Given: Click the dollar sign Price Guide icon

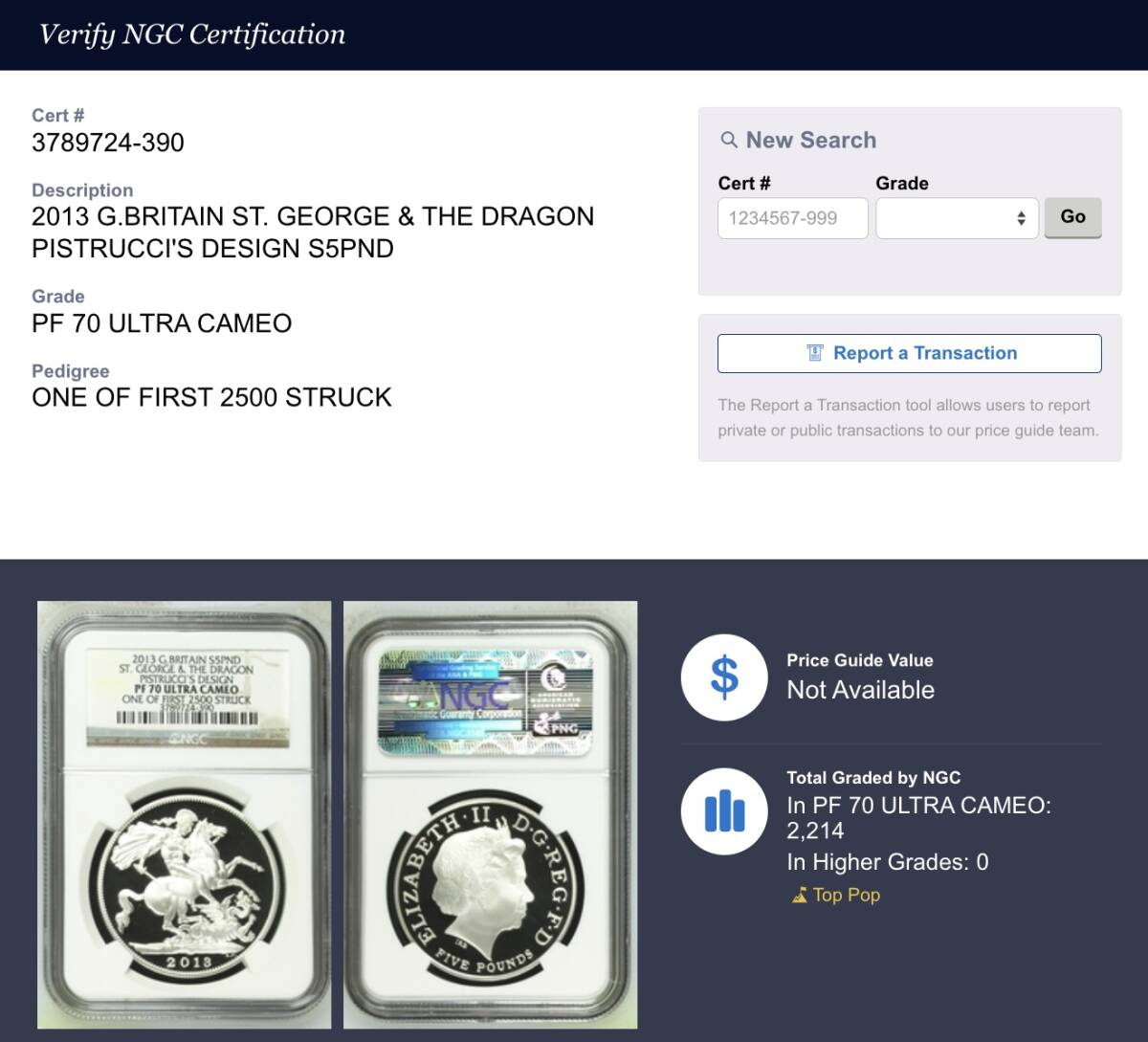Looking at the screenshot, I should pyautogui.click(x=724, y=677).
